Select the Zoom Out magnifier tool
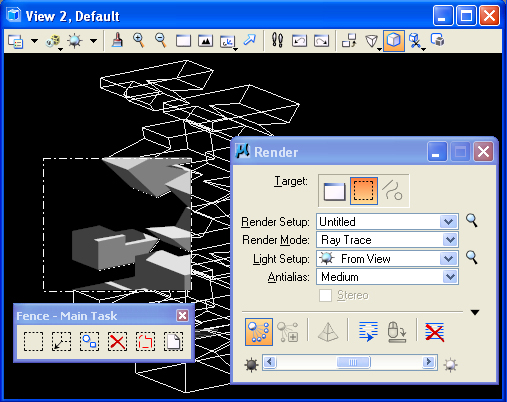507x402 pixels. (x=161, y=41)
